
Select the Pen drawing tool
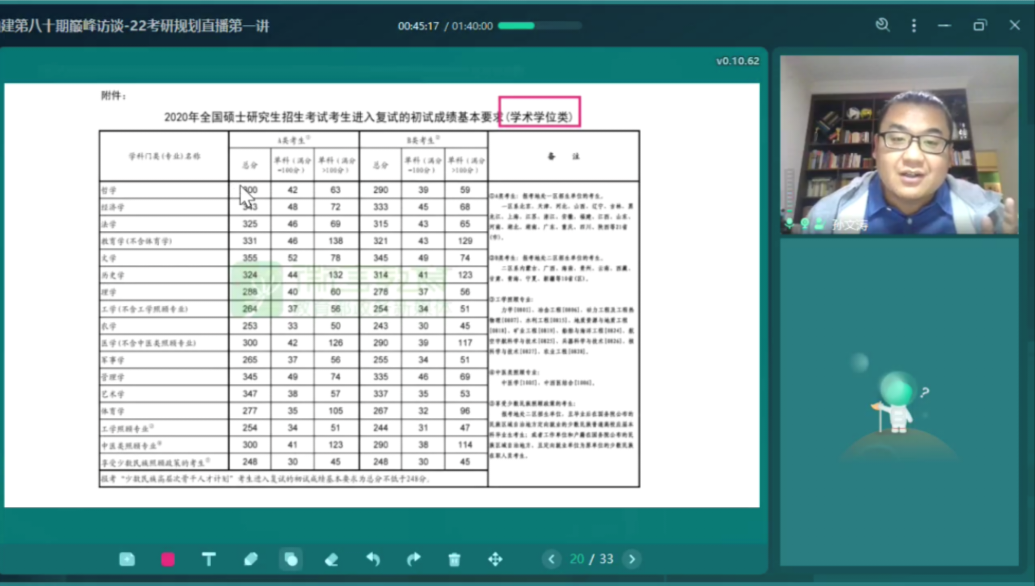pyautogui.click(x=250, y=559)
